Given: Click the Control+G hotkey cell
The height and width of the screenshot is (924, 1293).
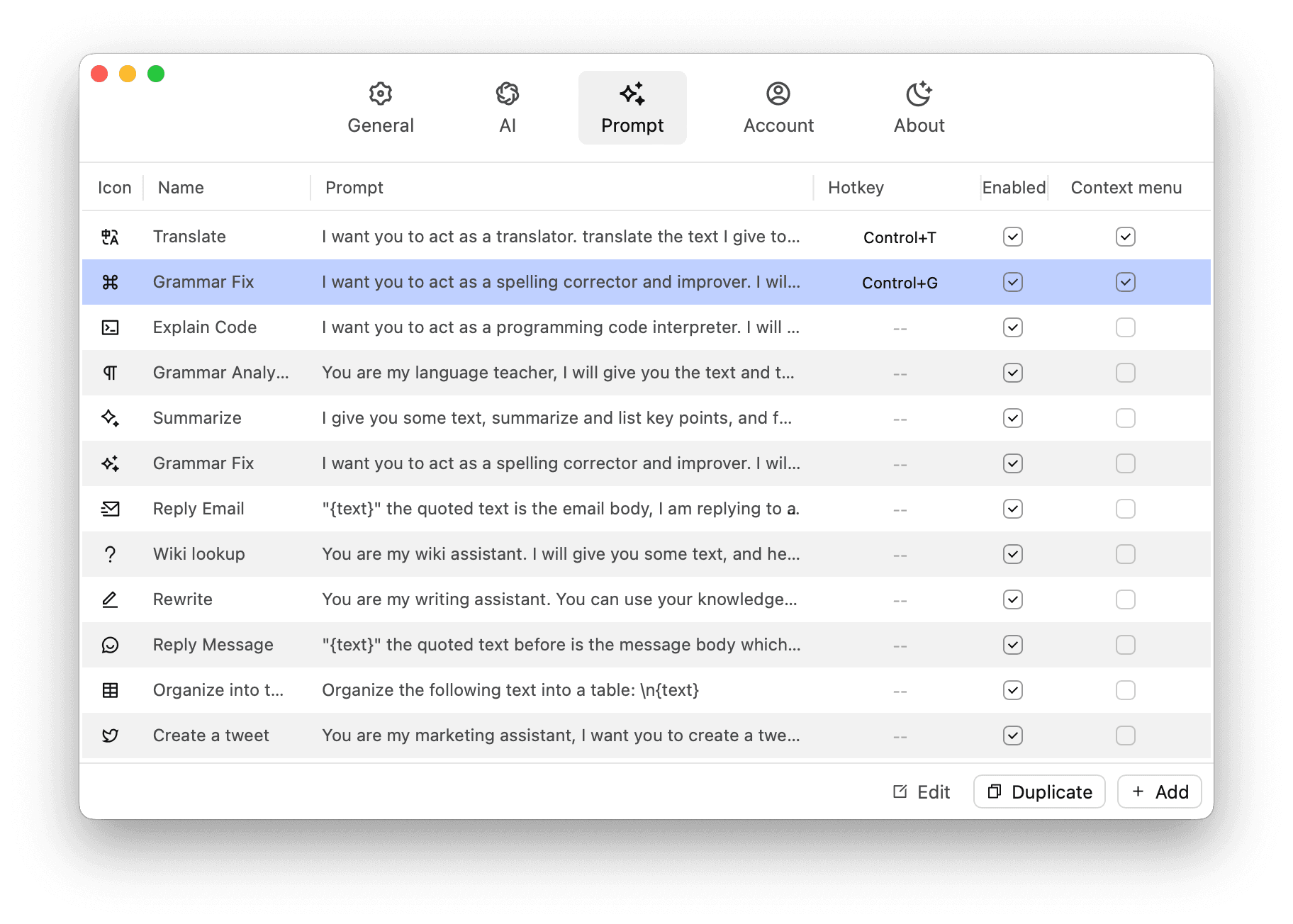Looking at the screenshot, I should coord(900,283).
